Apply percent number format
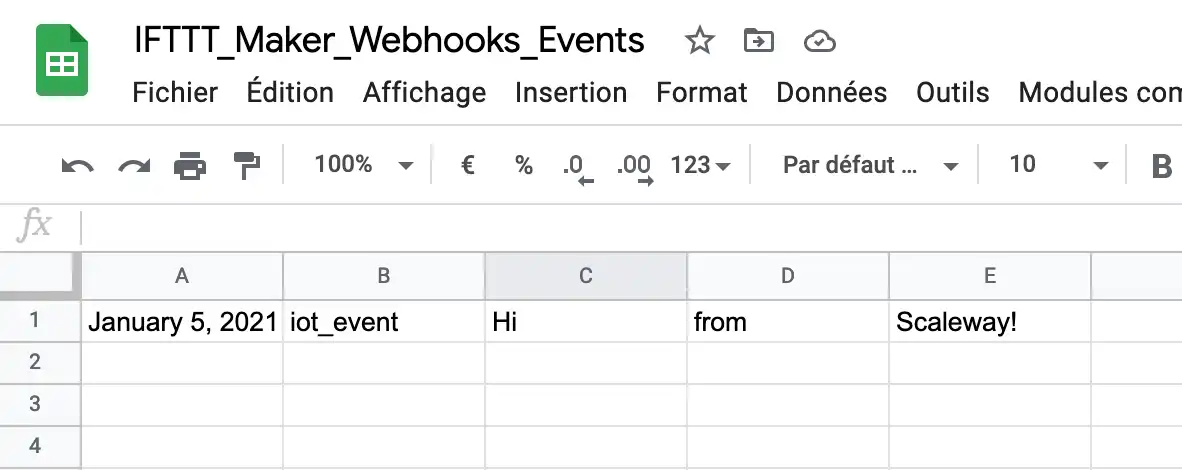This screenshot has height=470, width=1182. 524,164
